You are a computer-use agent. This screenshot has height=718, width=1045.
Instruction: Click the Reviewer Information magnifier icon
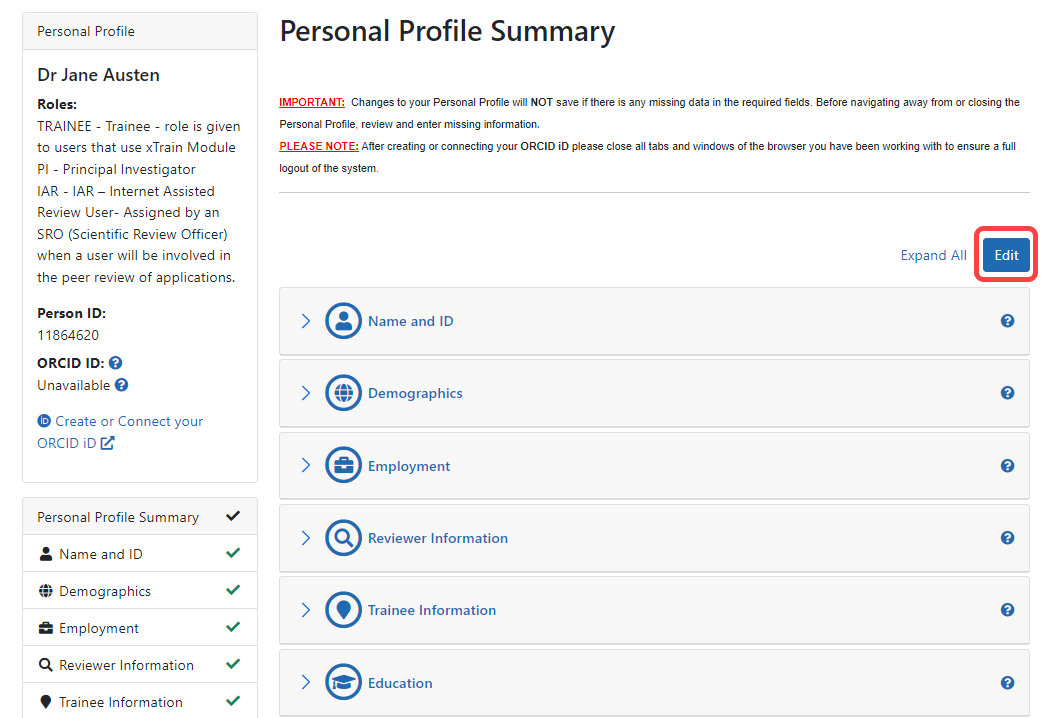(343, 537)
